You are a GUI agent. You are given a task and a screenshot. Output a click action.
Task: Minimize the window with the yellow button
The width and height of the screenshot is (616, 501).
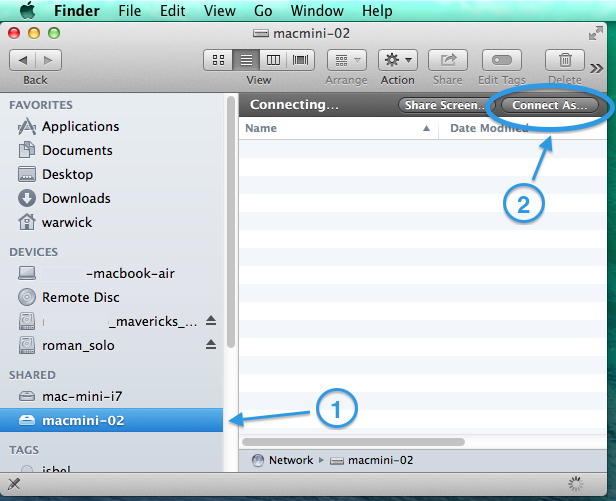click(x=34, y=33)
